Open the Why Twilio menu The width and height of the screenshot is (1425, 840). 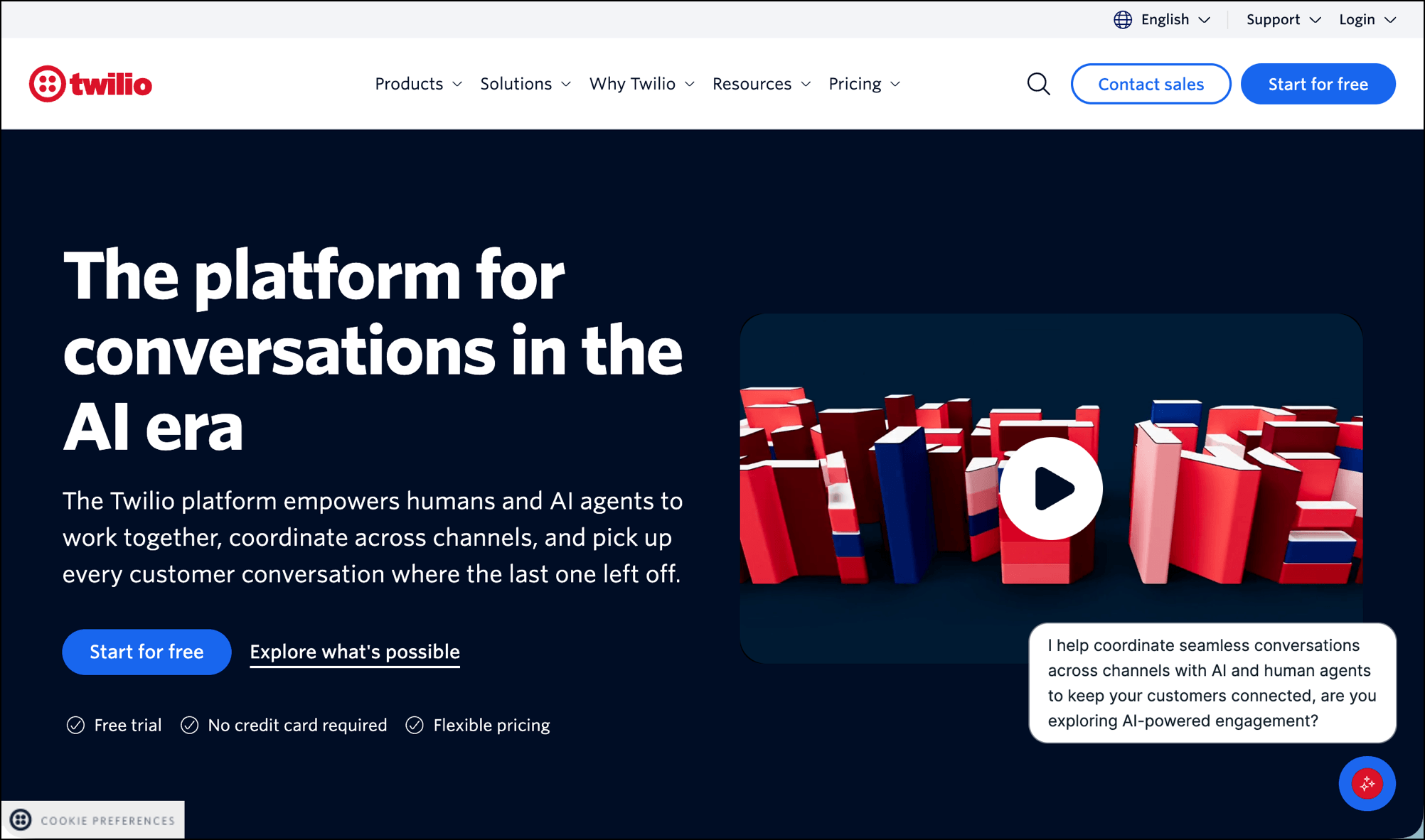(642, 84)
